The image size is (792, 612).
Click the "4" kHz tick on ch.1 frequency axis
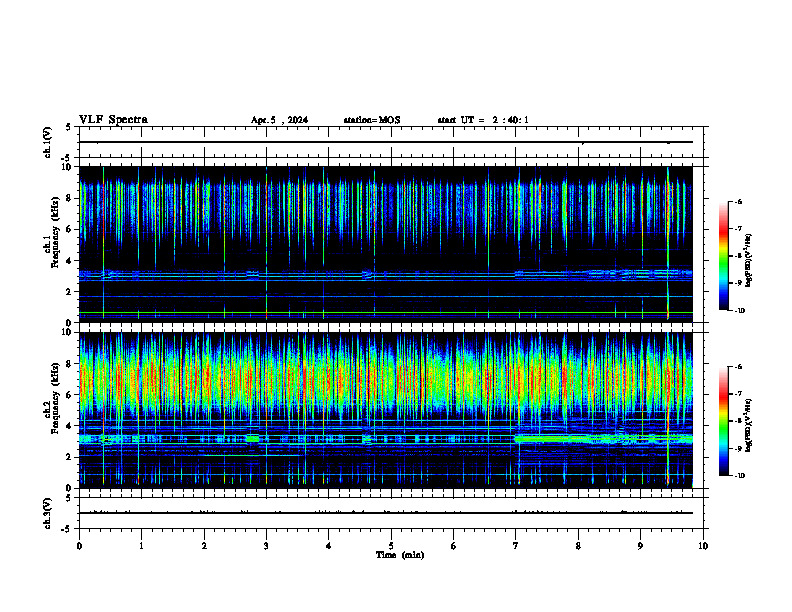[69, 261]
